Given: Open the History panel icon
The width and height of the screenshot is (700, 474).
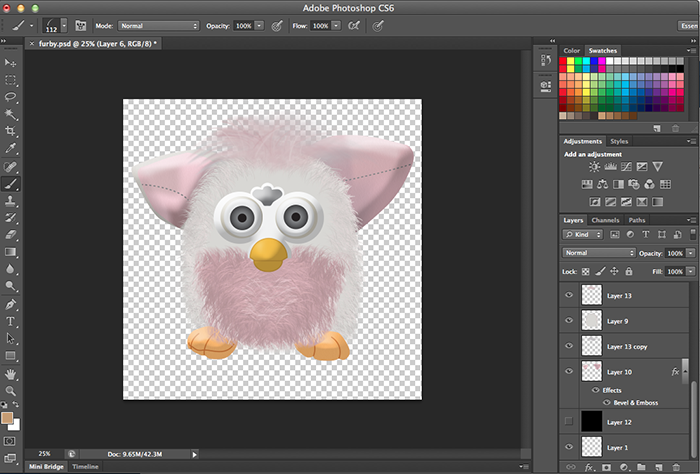Looking at the screenshot, I should click(x=546, y=60).
